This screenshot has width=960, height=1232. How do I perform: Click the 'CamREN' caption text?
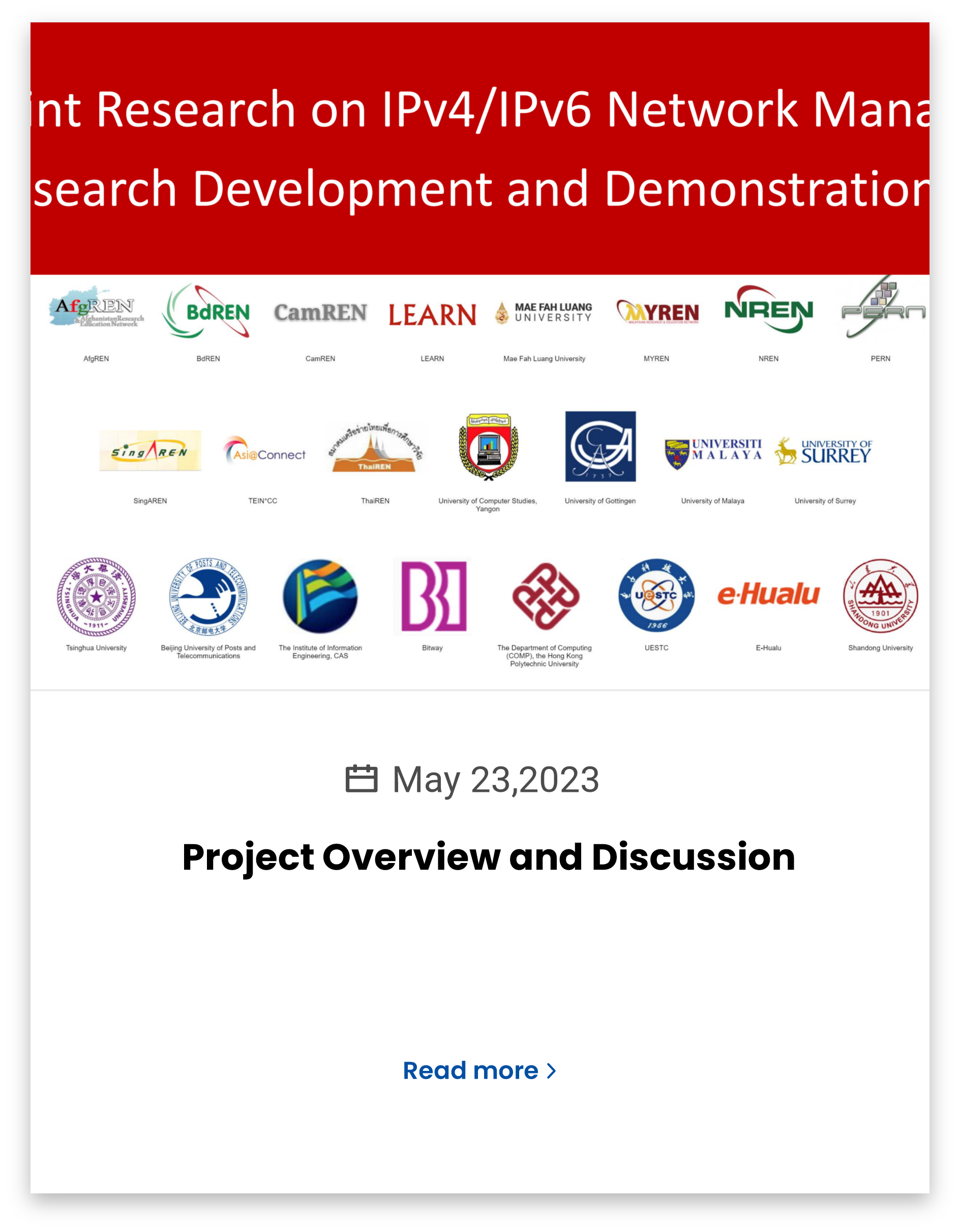pyautogui.click(x=320, y=359)
